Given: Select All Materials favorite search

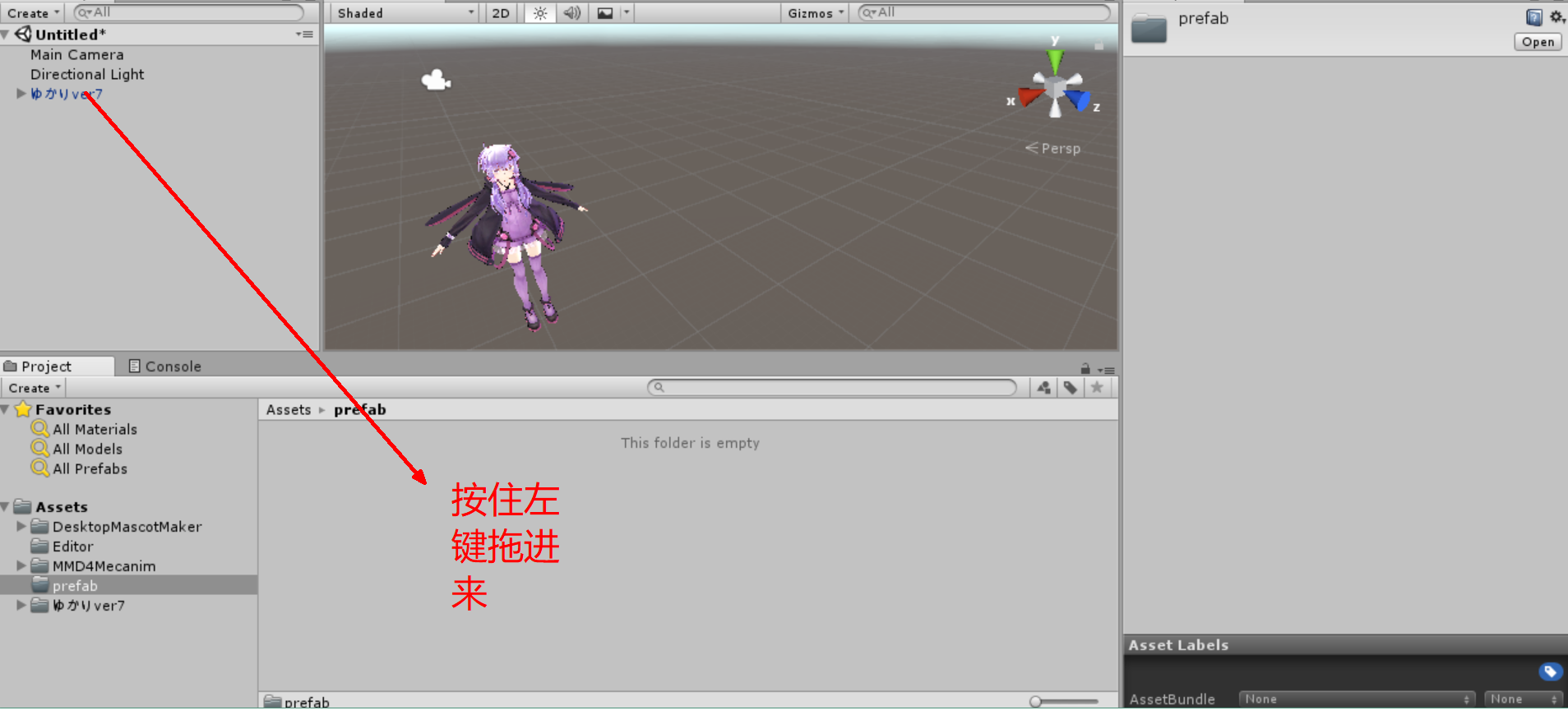Looking at the screenshot, I should click(95, 429).
